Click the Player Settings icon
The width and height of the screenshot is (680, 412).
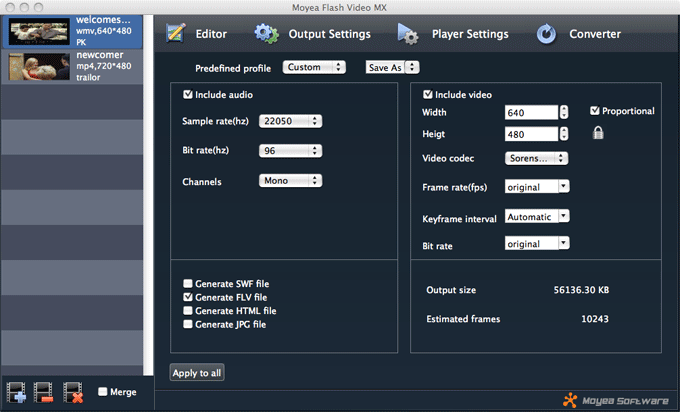point(408,34)
